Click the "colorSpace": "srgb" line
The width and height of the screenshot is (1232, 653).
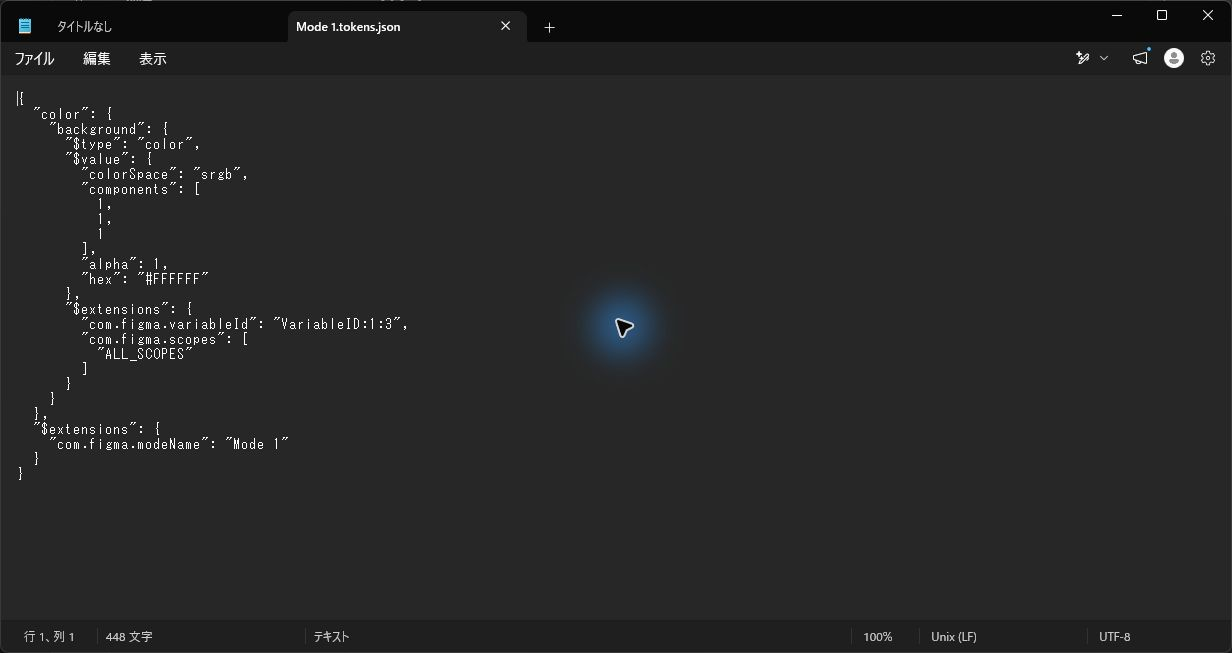tap(165, 174)
